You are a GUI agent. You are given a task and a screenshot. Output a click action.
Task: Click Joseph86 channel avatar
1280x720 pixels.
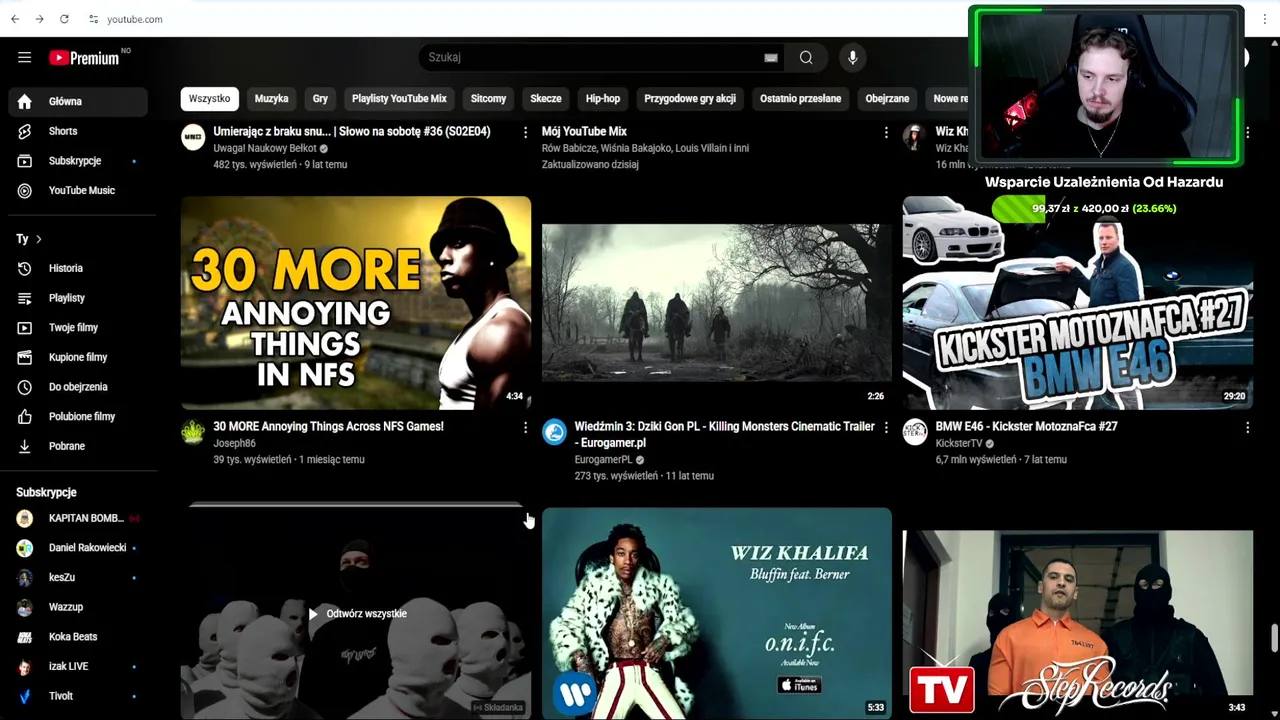tap(193, 432)
